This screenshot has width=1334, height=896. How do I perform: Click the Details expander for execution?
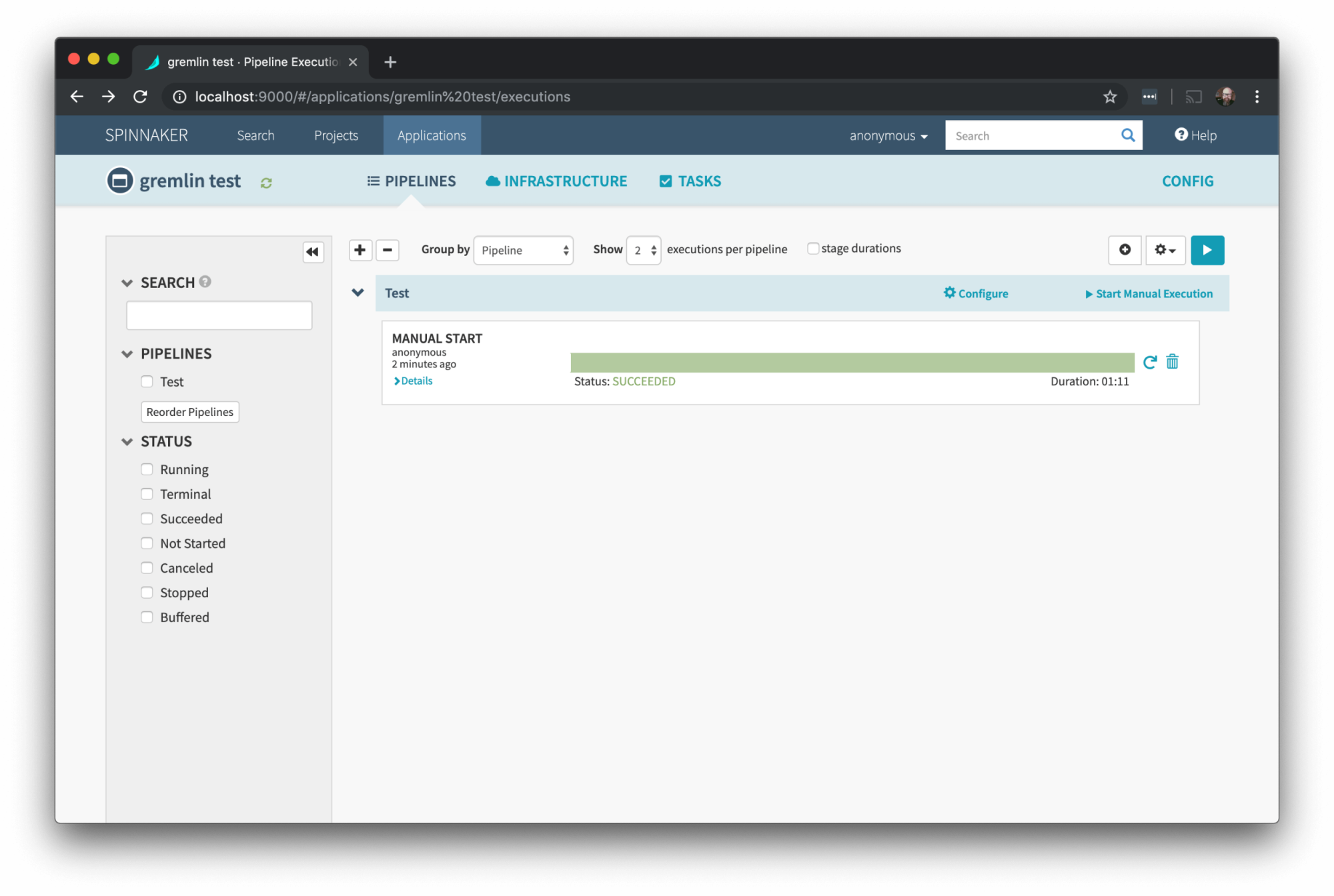click(413, 380)
